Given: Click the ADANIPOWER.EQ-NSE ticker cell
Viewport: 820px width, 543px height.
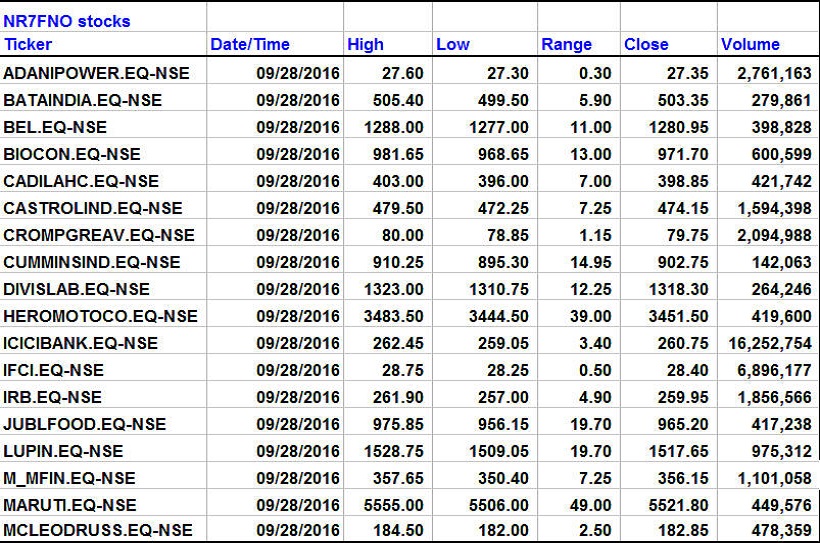Looking at the screenshot, I should coord(96,73).
